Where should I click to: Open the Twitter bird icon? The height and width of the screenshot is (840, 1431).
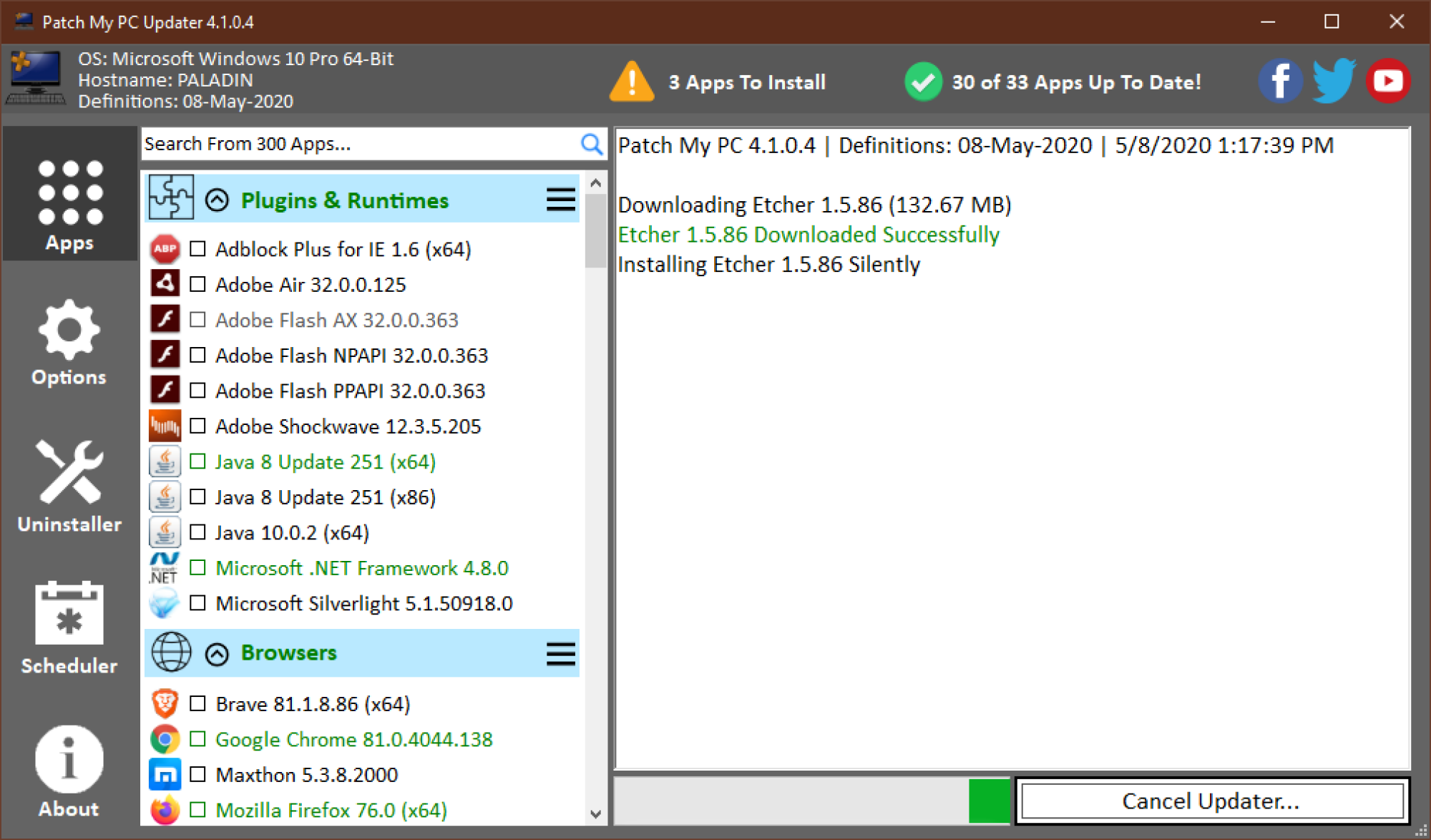pos(1334,81)
